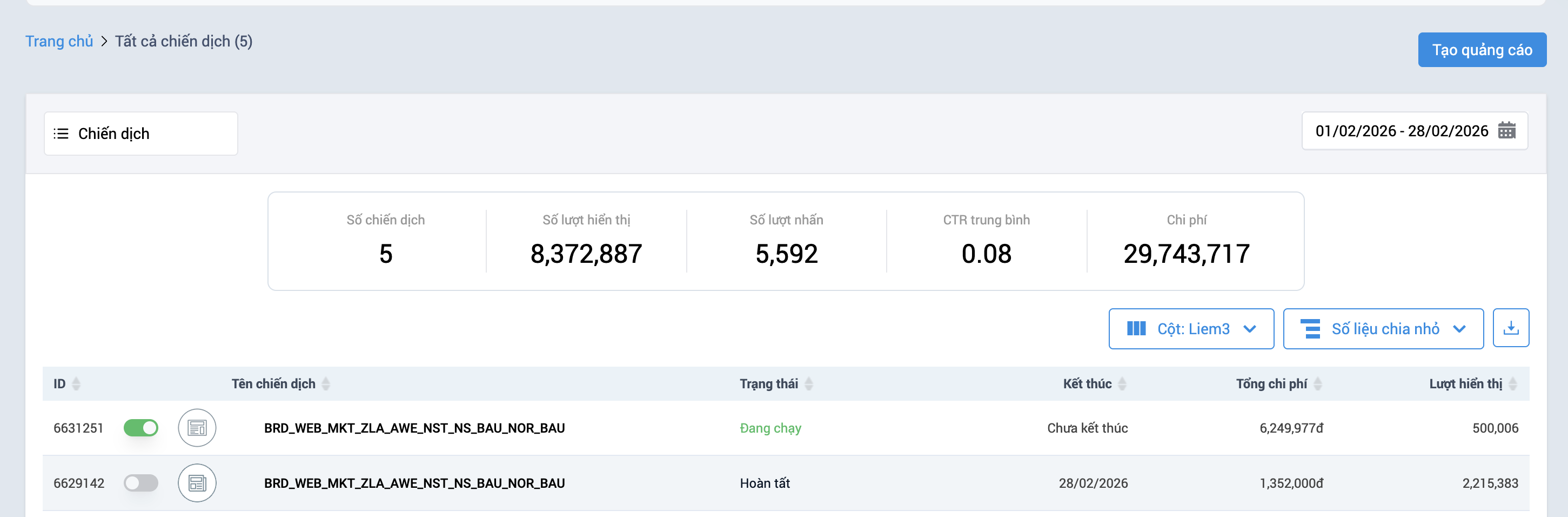Click the 1,352,000đ cost cell
The width and height of the screenshot is (1568, 517).
(x=1291, y=483)
